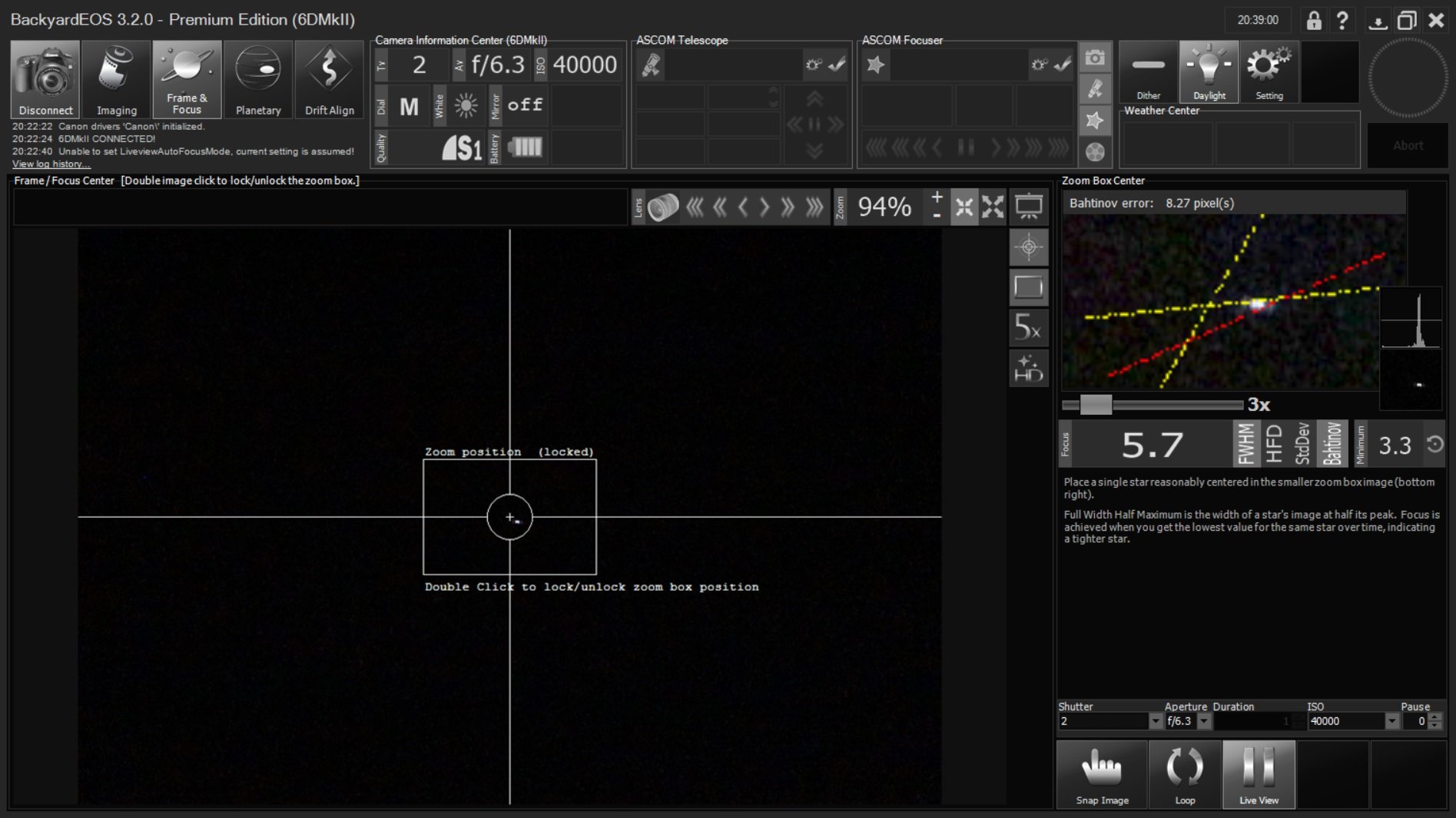Start the Loop capture
Image resolution: width=1456 pixels, height=818 pixels.
[1184, 774]
